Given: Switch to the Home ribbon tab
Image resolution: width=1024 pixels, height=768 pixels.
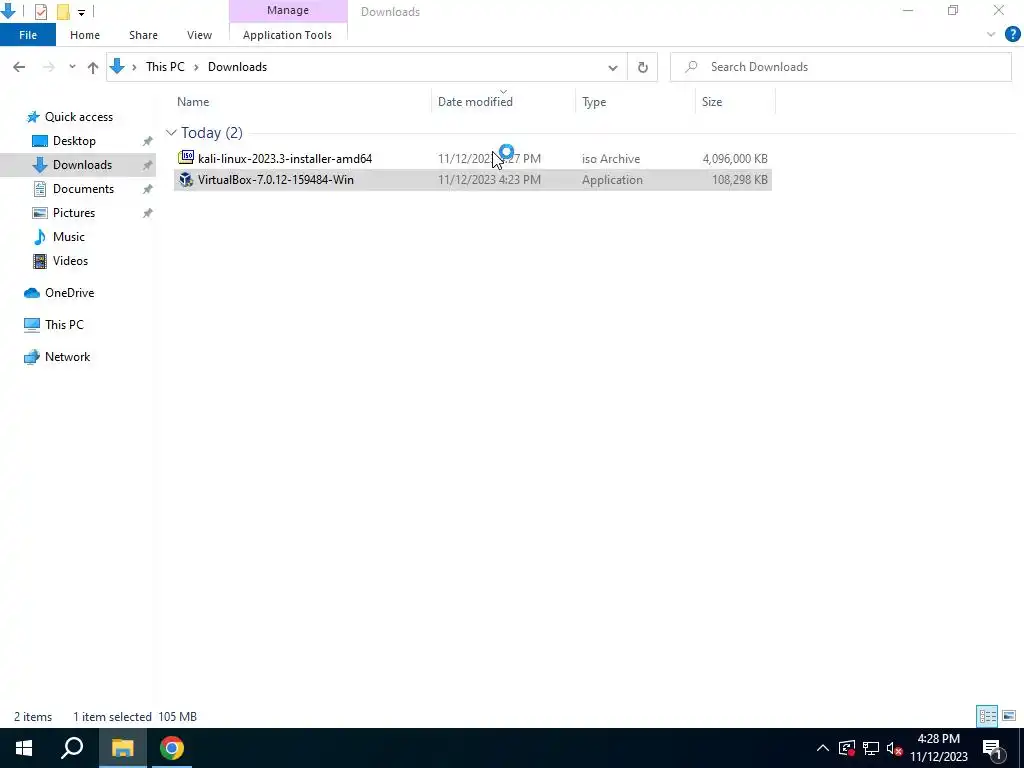Looking at the screenshot, I should point(85,35).
